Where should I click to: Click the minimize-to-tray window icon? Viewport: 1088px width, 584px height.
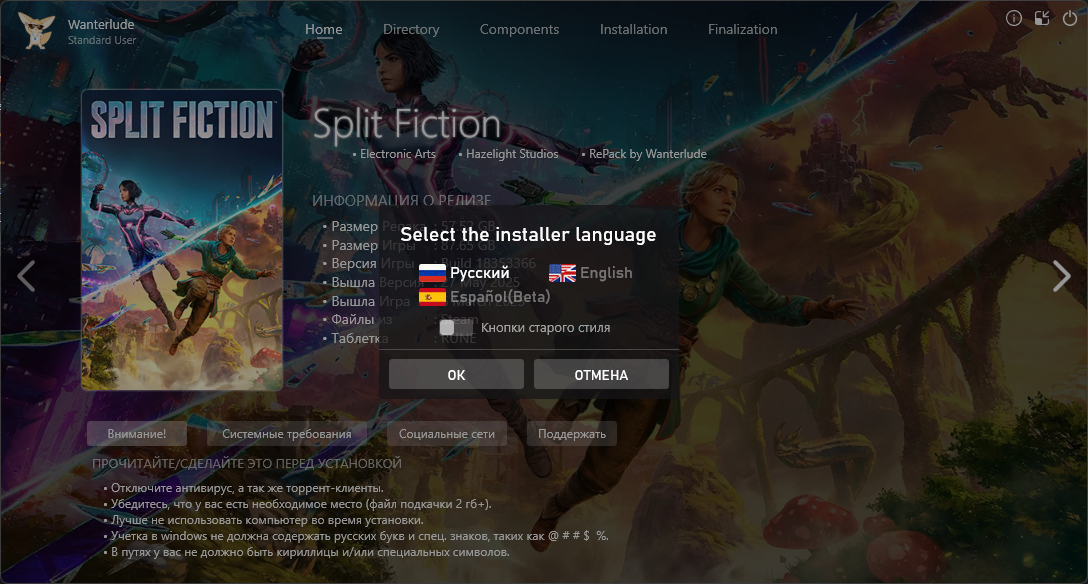1042,19
